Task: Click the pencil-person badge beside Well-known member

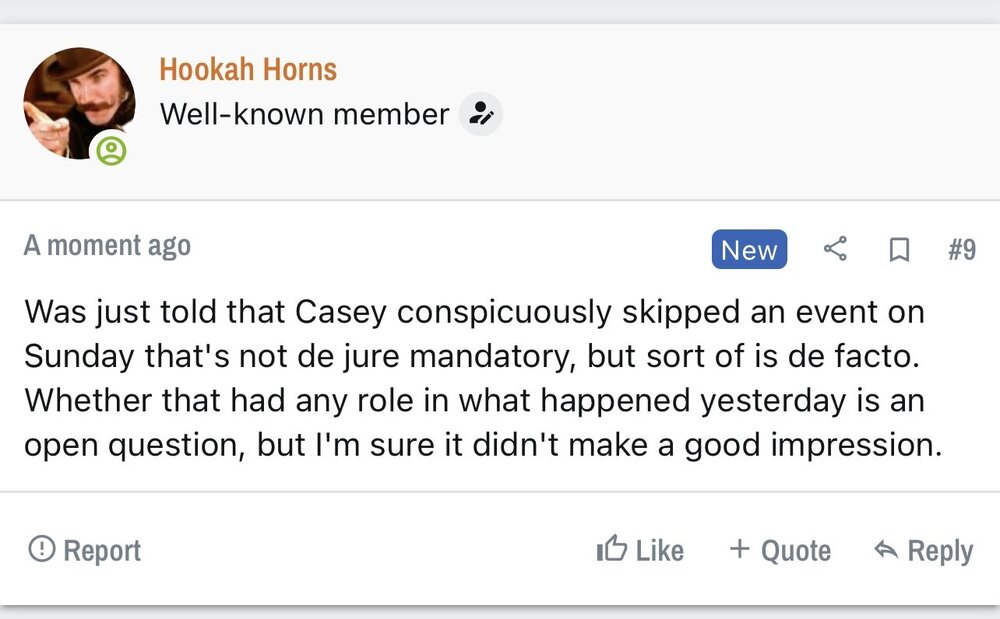Action: [x=481, y=114]
